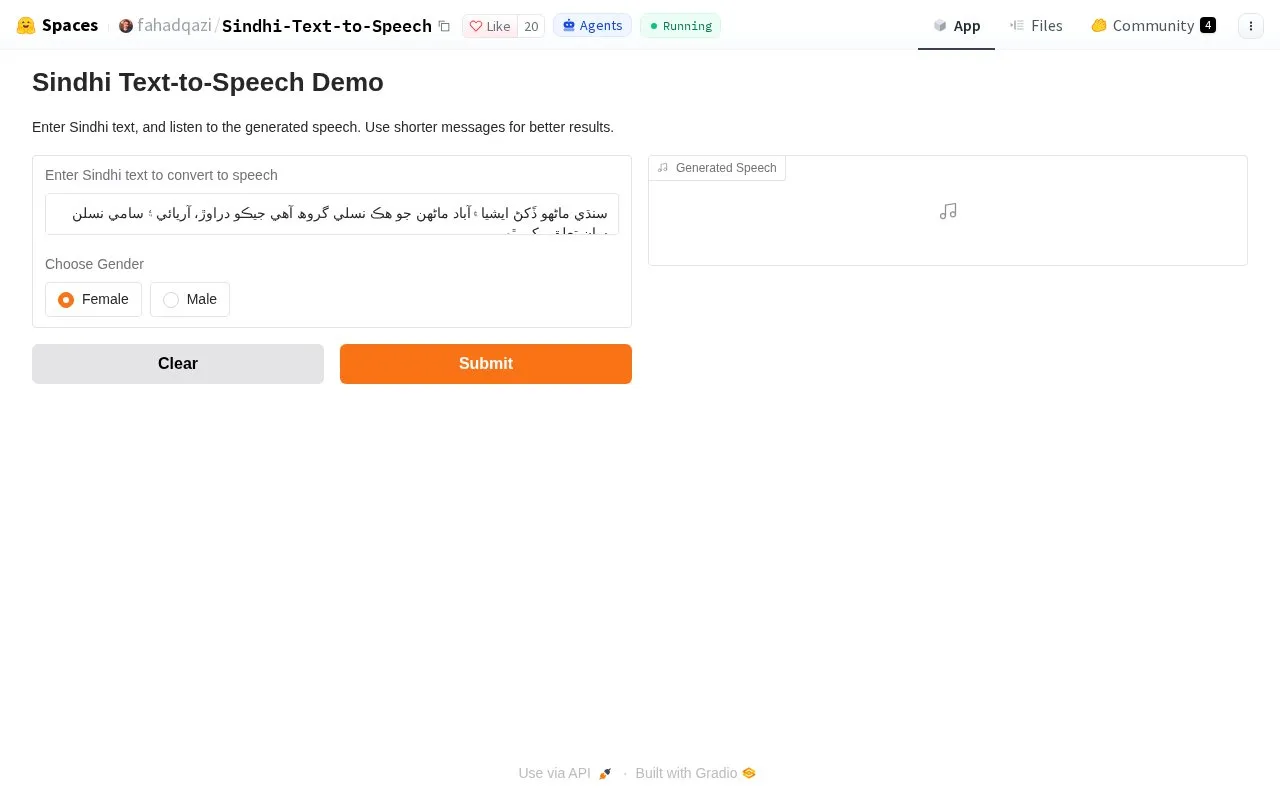Open fahadqazi profile avatar

pyautogui.click(x=126, y=26)
